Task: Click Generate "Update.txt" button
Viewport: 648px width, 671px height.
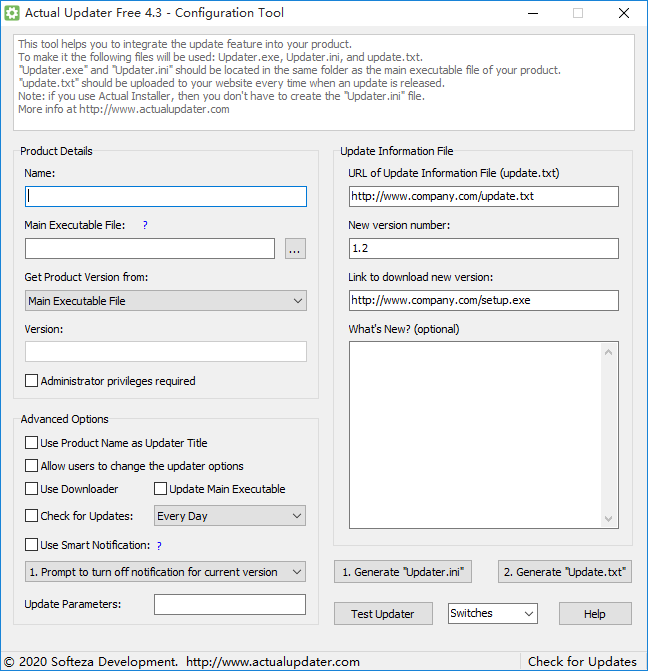Action: [565, 572]
